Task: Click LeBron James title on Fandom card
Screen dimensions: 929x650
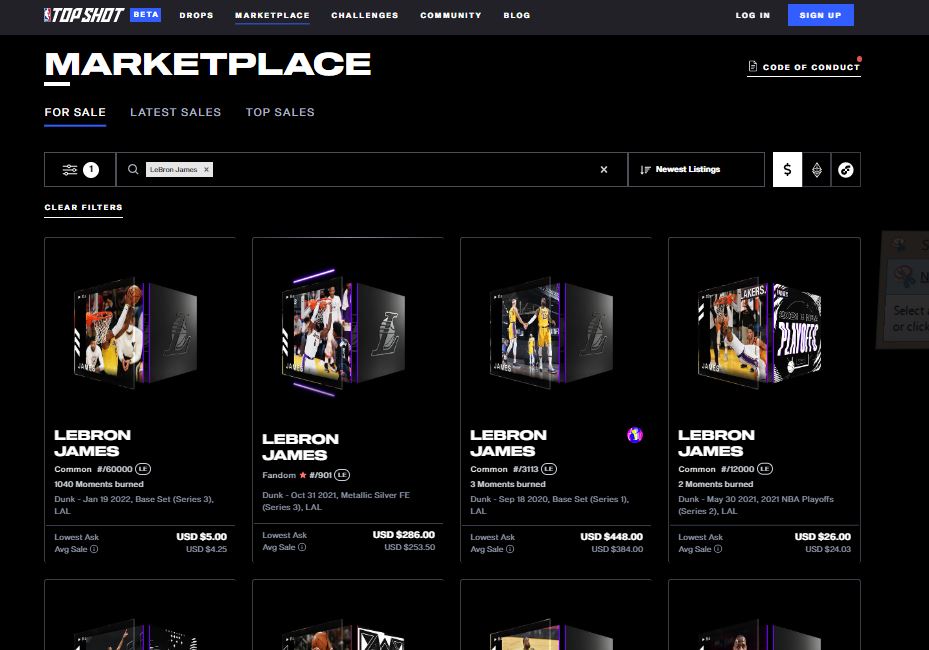Action: click(x=300, y=447)
